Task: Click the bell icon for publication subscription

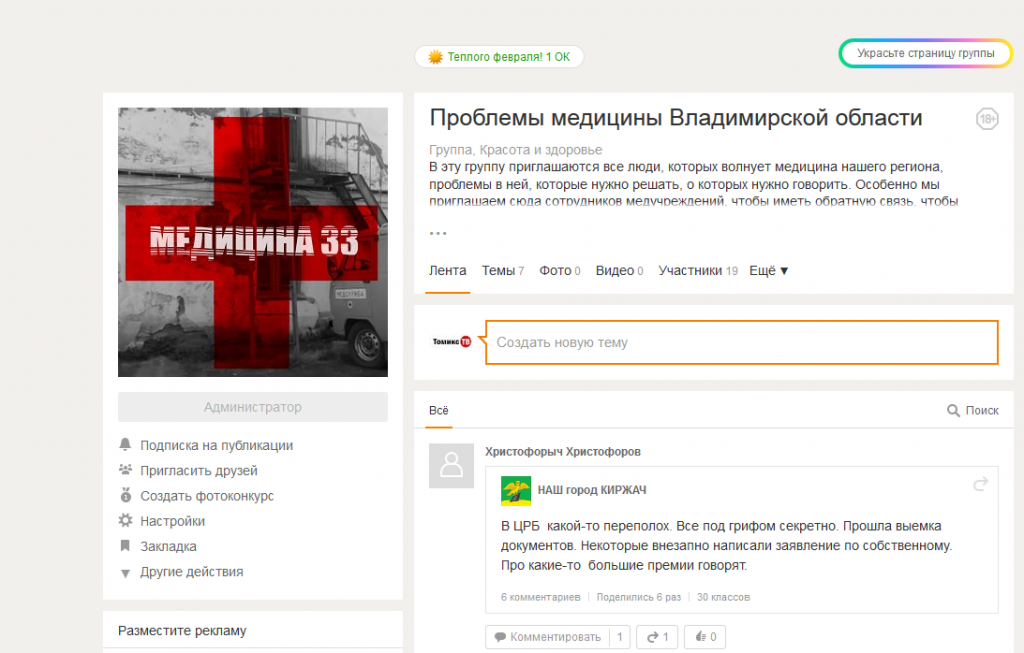Action: click(125, 445)
